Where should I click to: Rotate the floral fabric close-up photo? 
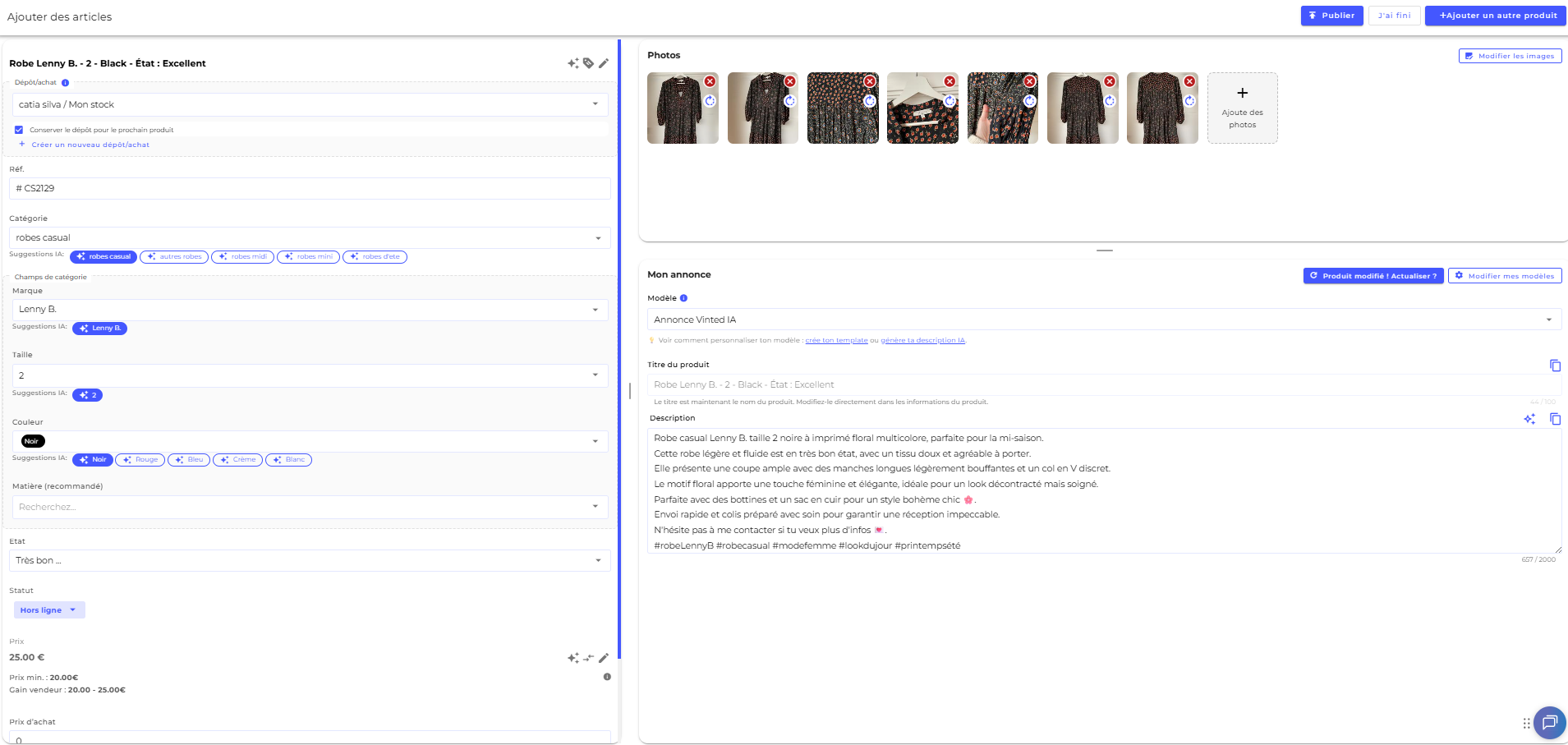pyautogui.click(x=869, y=101)
